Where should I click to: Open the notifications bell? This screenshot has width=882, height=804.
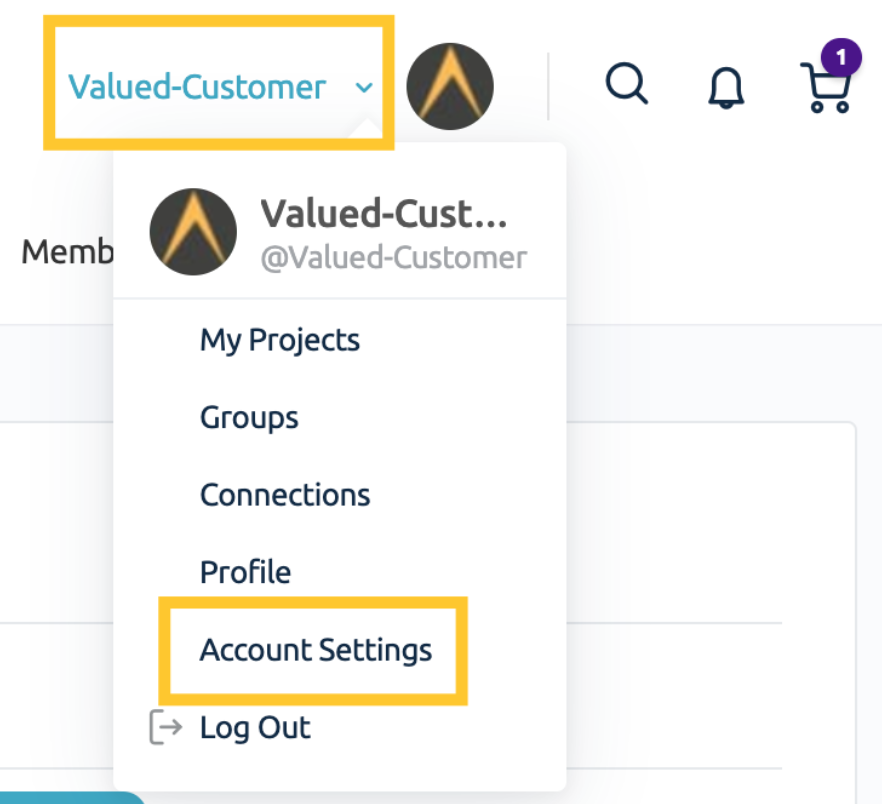tap(726, 88)
